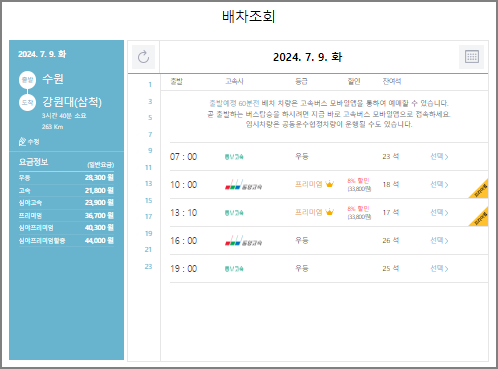This screenshot has height=369, width=498.
Task: Click the 2024. 7. 9. 화 header date
Action: tap(307, 57)
